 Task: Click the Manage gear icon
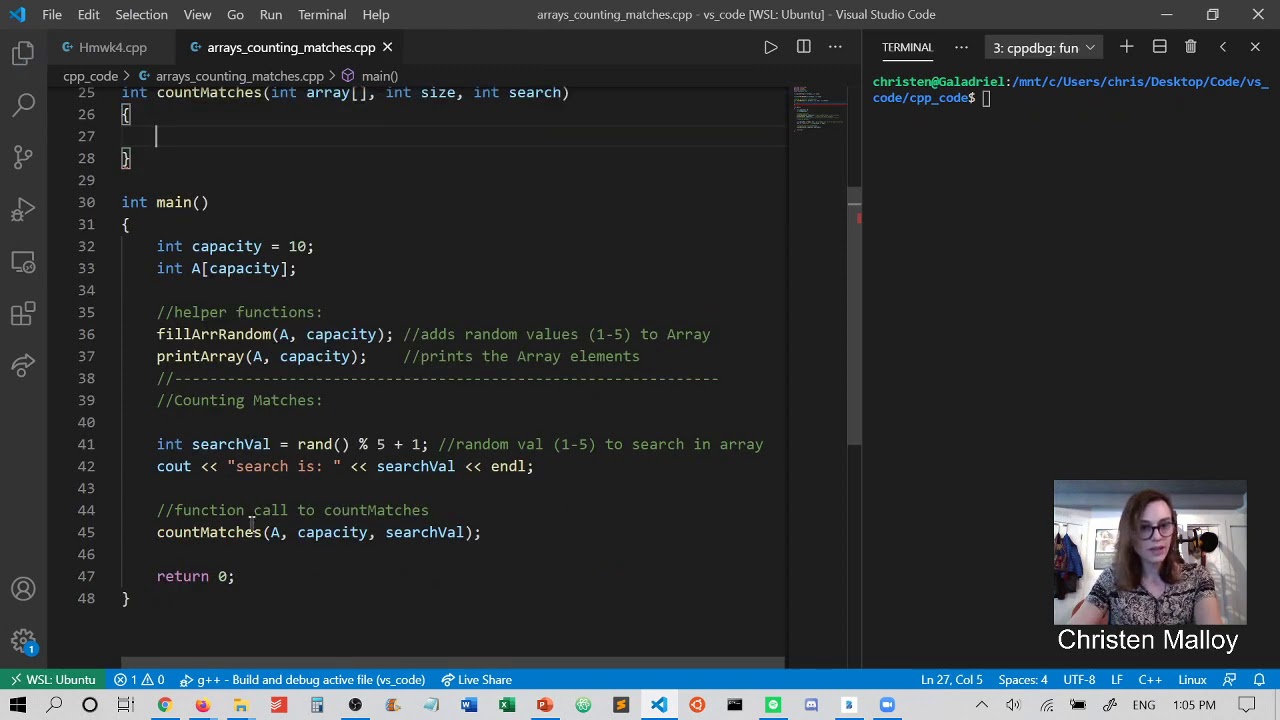(24, 641)
